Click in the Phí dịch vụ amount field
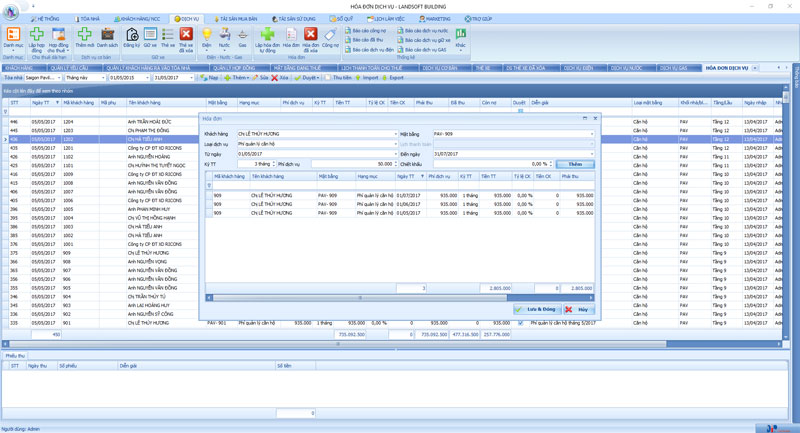Viewport: 800px width, 433px height. pos(352,164)
